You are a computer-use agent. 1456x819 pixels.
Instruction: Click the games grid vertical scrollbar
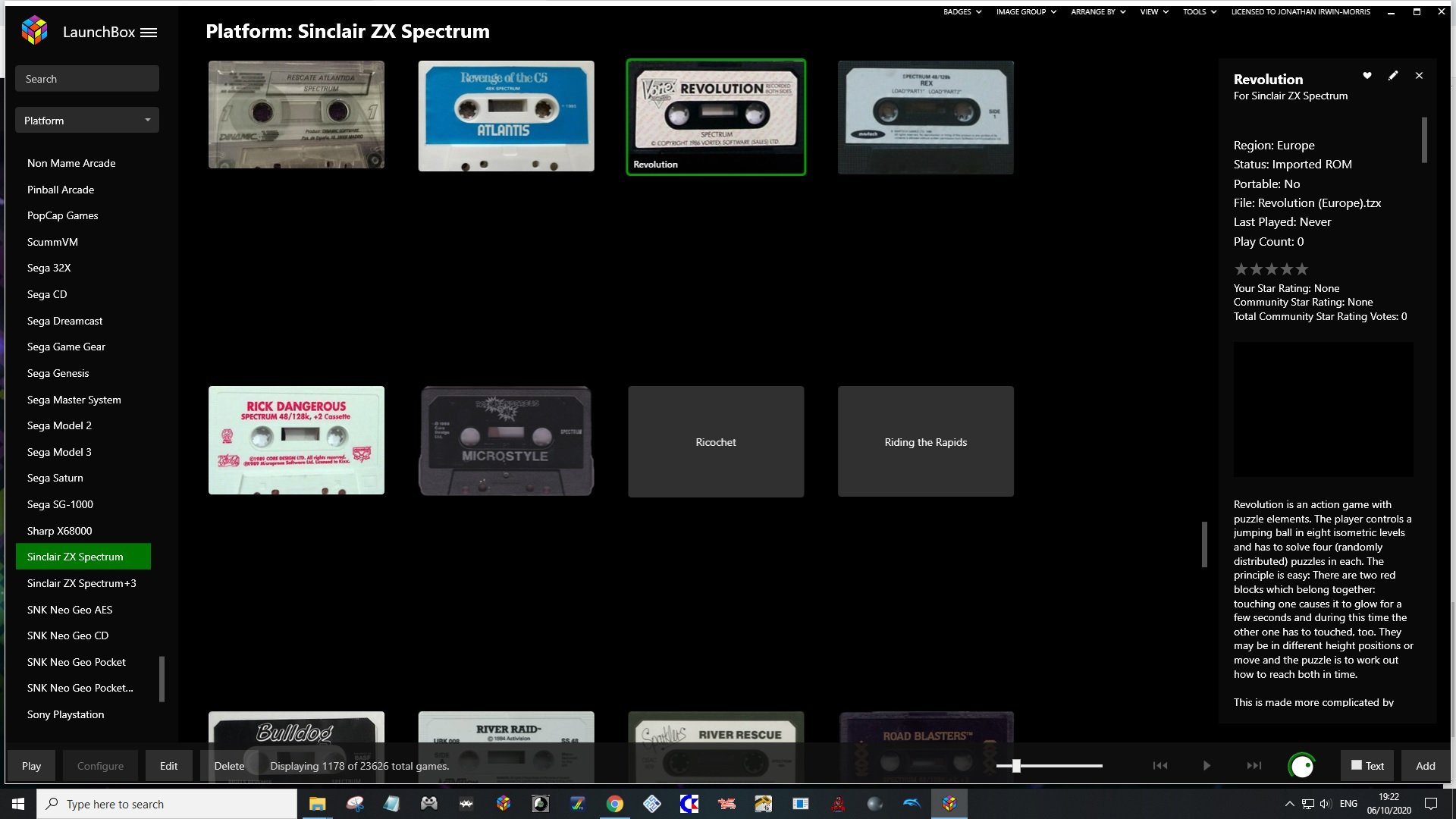[x=1203, y=544]
